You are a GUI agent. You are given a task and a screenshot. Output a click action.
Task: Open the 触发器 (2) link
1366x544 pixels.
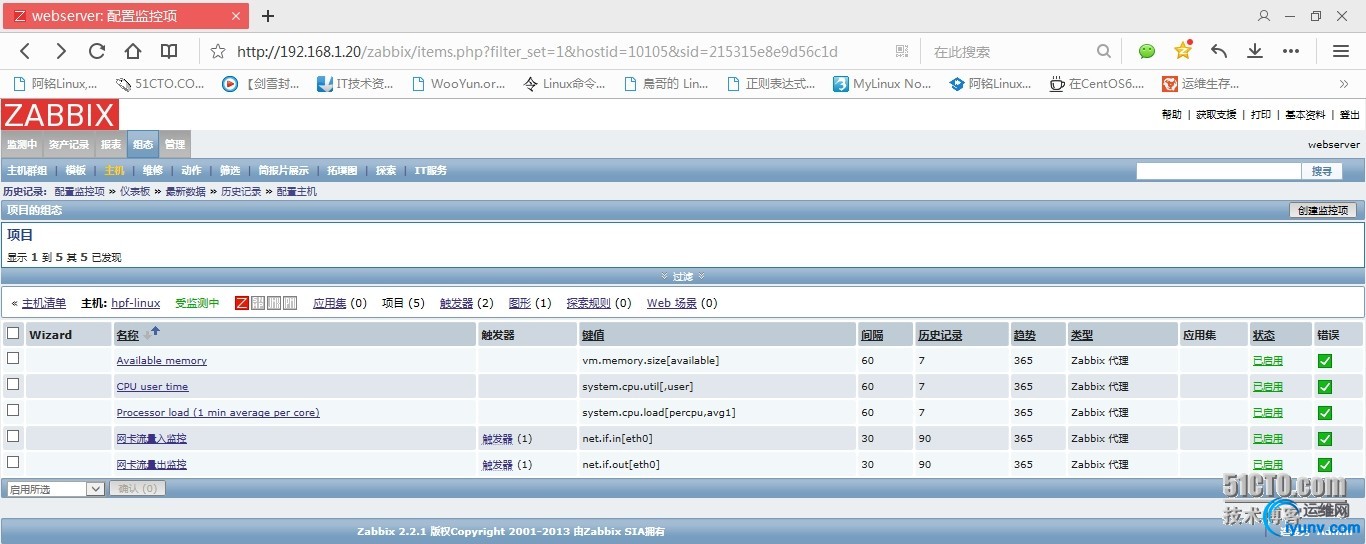456,303
